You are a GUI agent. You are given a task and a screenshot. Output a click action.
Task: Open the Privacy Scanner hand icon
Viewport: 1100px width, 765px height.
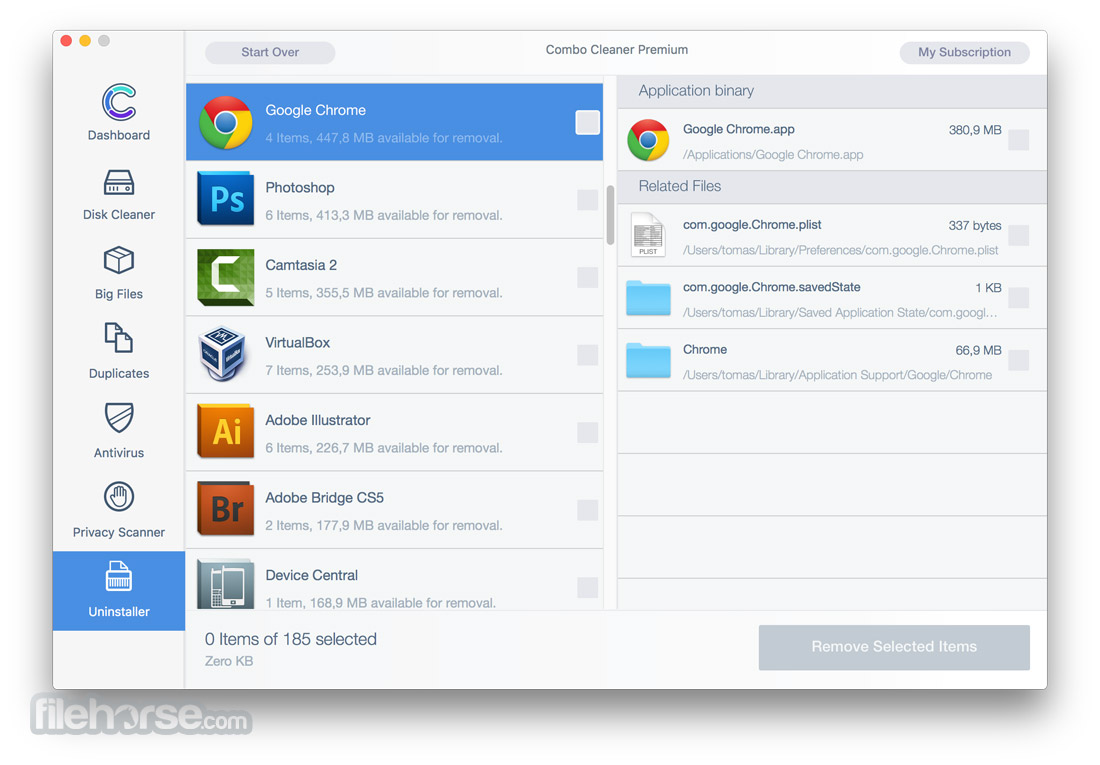(x=119, y=497)
